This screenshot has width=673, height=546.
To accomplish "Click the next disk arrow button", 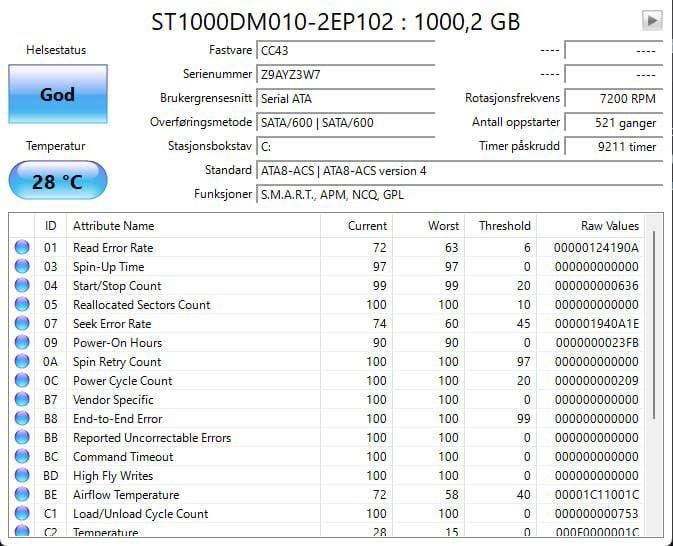I will [x=652, y=20].
